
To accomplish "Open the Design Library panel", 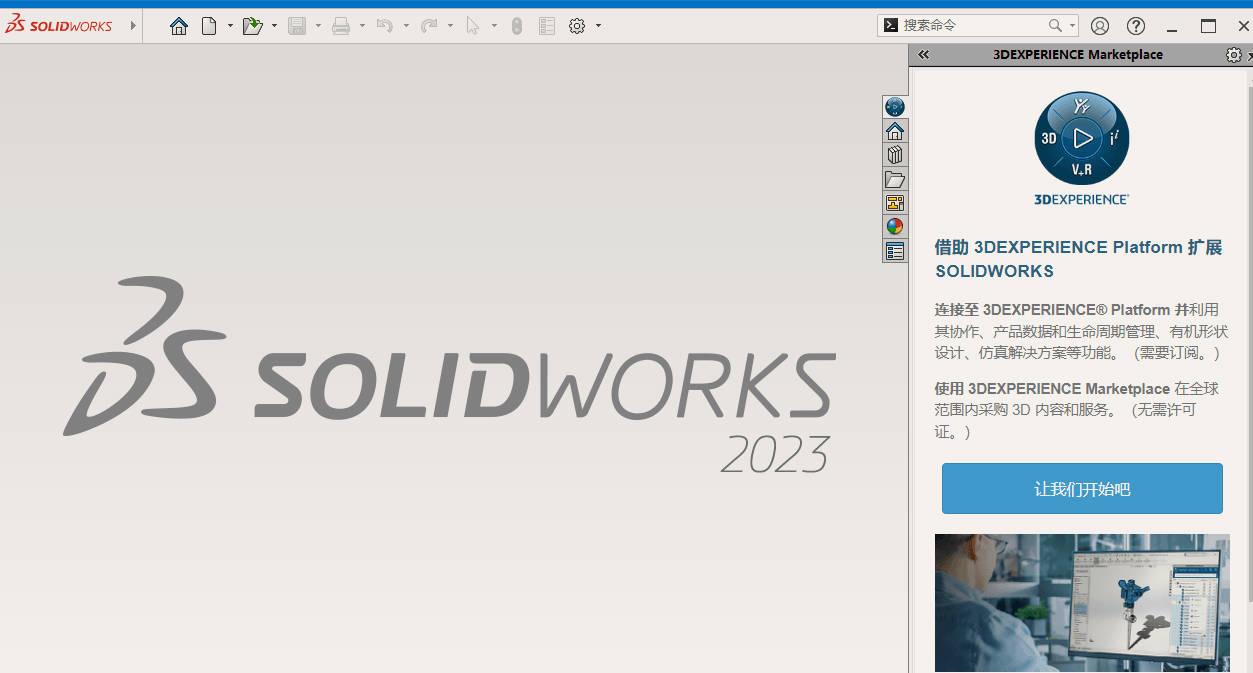I will click(x=894, y=154).
